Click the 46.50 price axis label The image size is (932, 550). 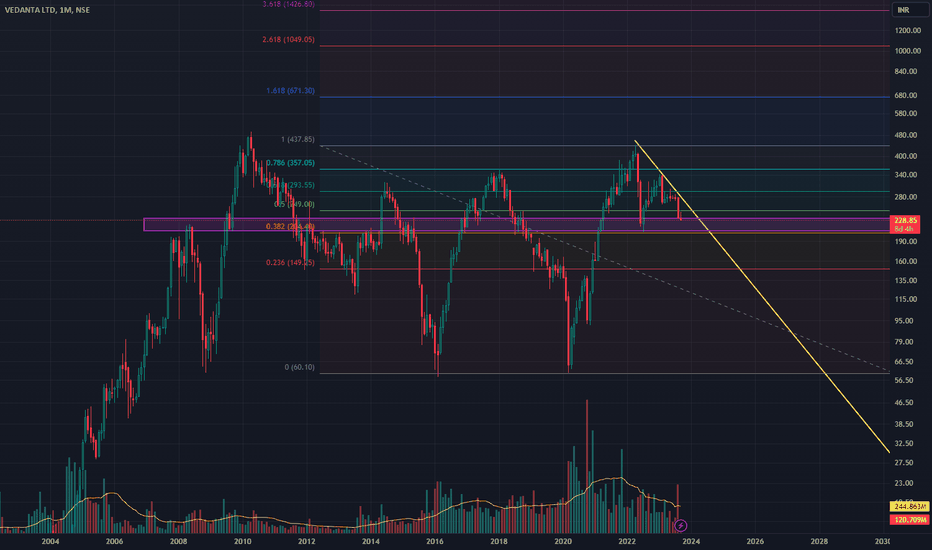[x=904, y=403]
